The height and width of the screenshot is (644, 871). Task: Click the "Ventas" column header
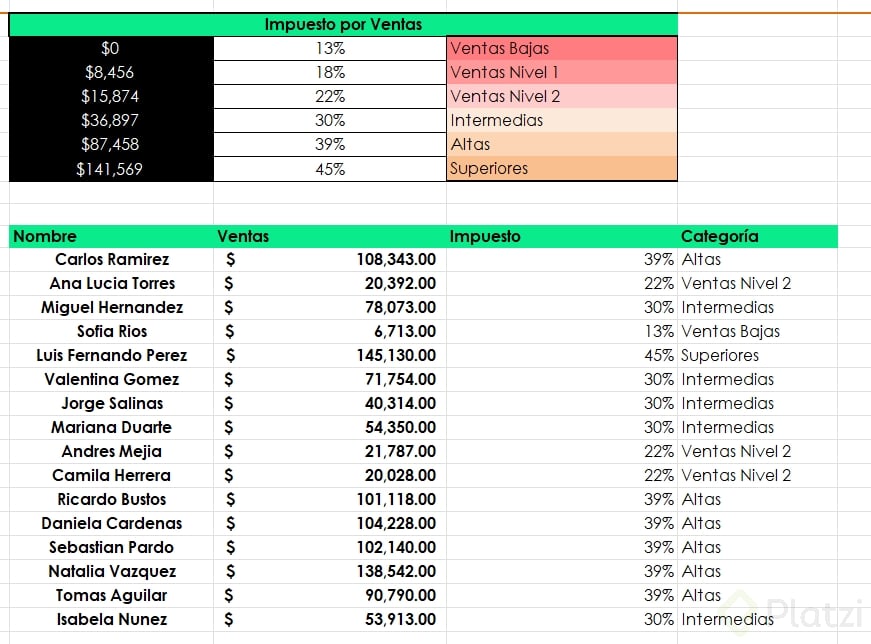point(243,237)
